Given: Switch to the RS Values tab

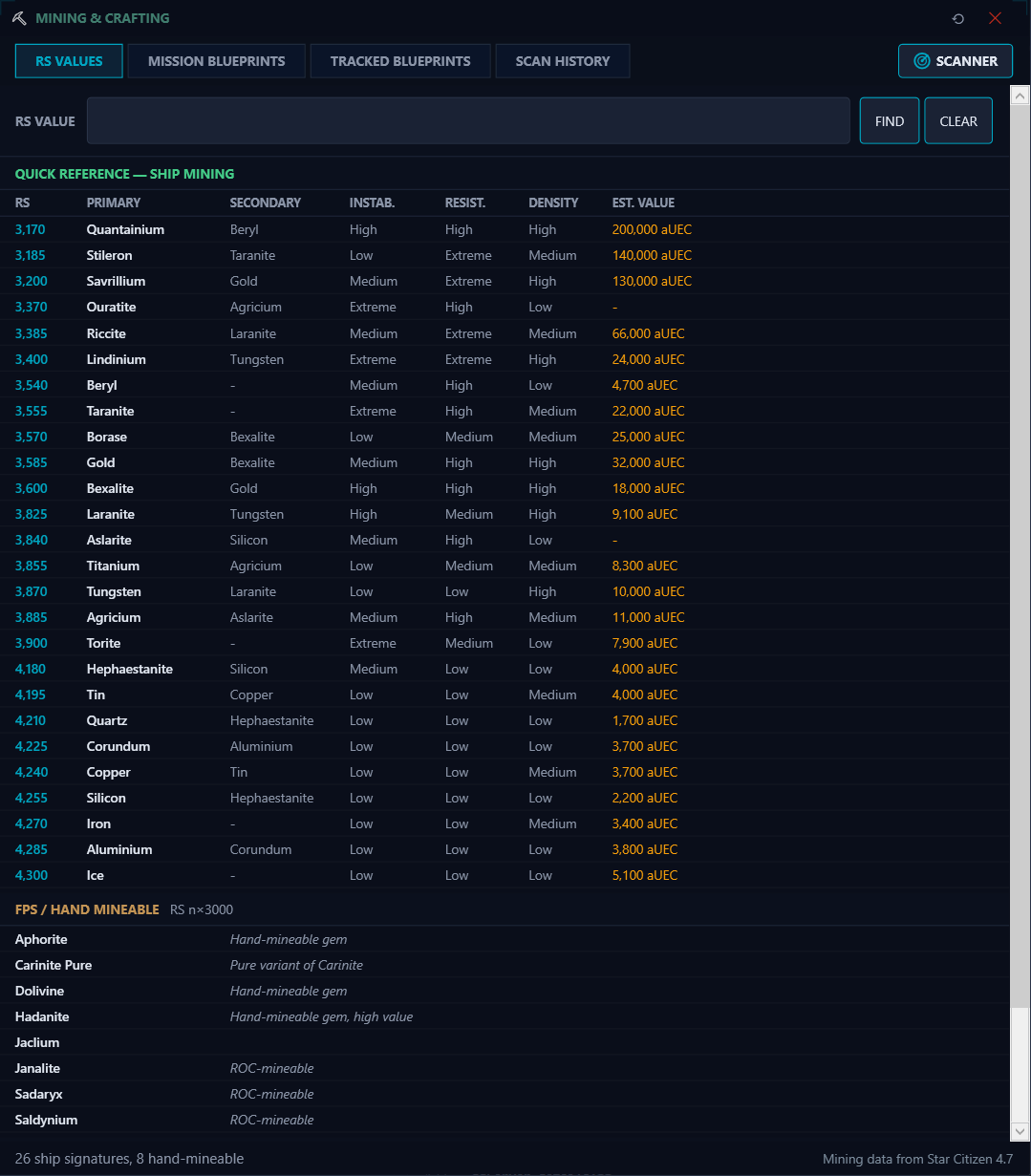Looking at the screenshot, I should [x=69, y=61].
